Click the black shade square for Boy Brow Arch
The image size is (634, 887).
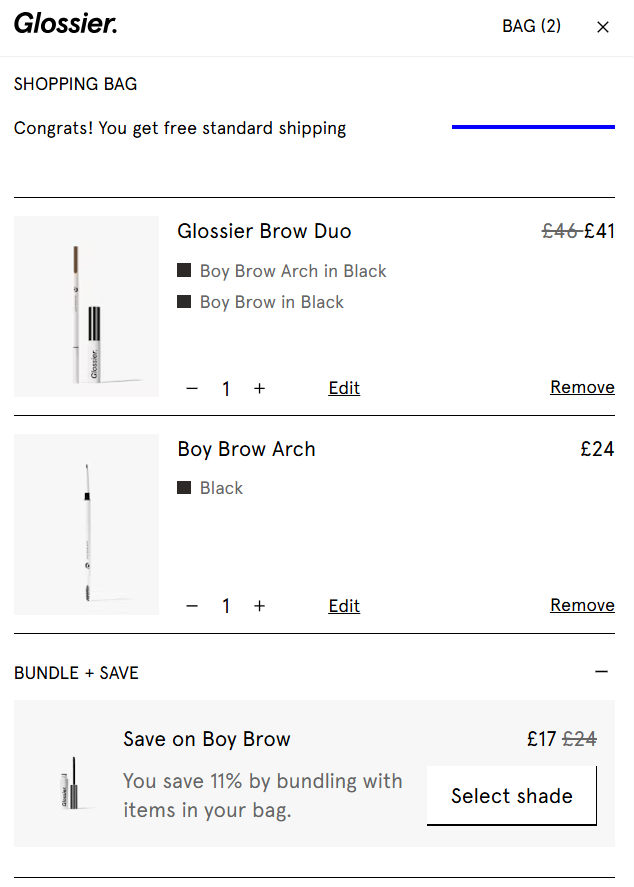coord(185,269)
